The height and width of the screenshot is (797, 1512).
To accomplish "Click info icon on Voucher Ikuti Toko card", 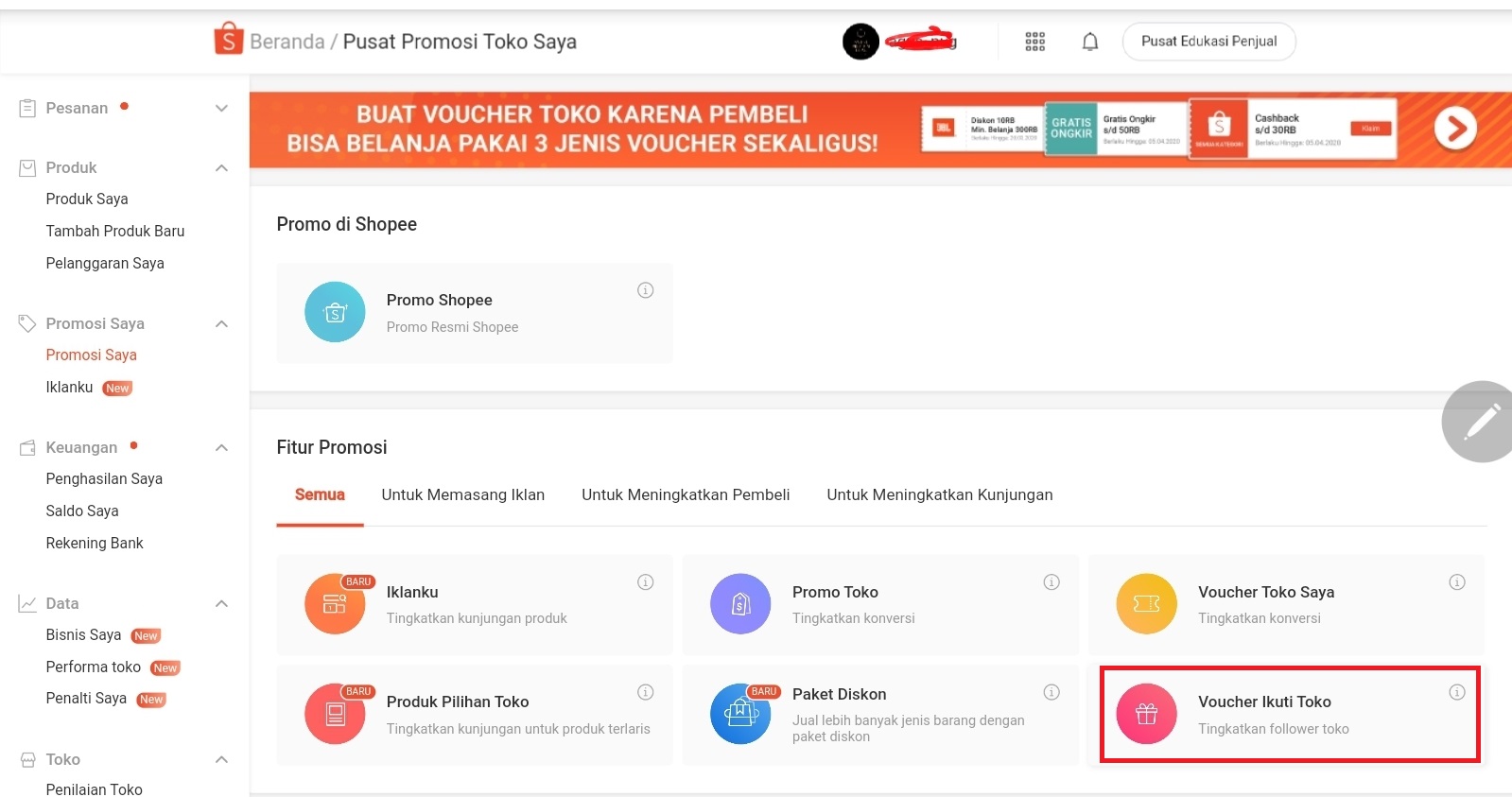I will [x=1457, y=692].
